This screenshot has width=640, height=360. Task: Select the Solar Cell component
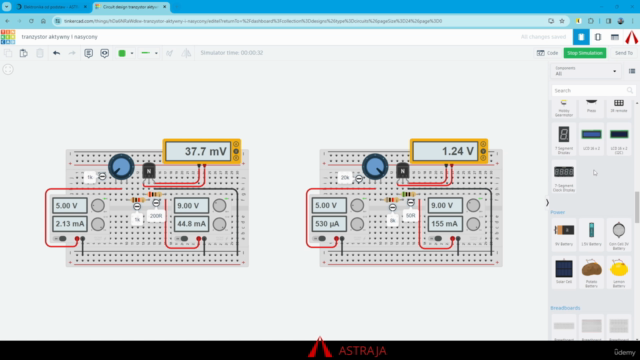coord(564,271)
